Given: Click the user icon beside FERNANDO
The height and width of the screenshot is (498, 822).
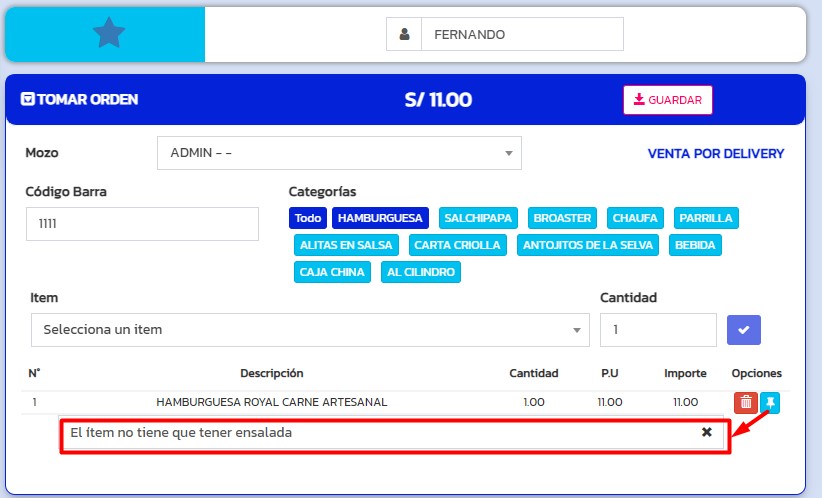Looking at the screenshot, I should tap(404, 34).
